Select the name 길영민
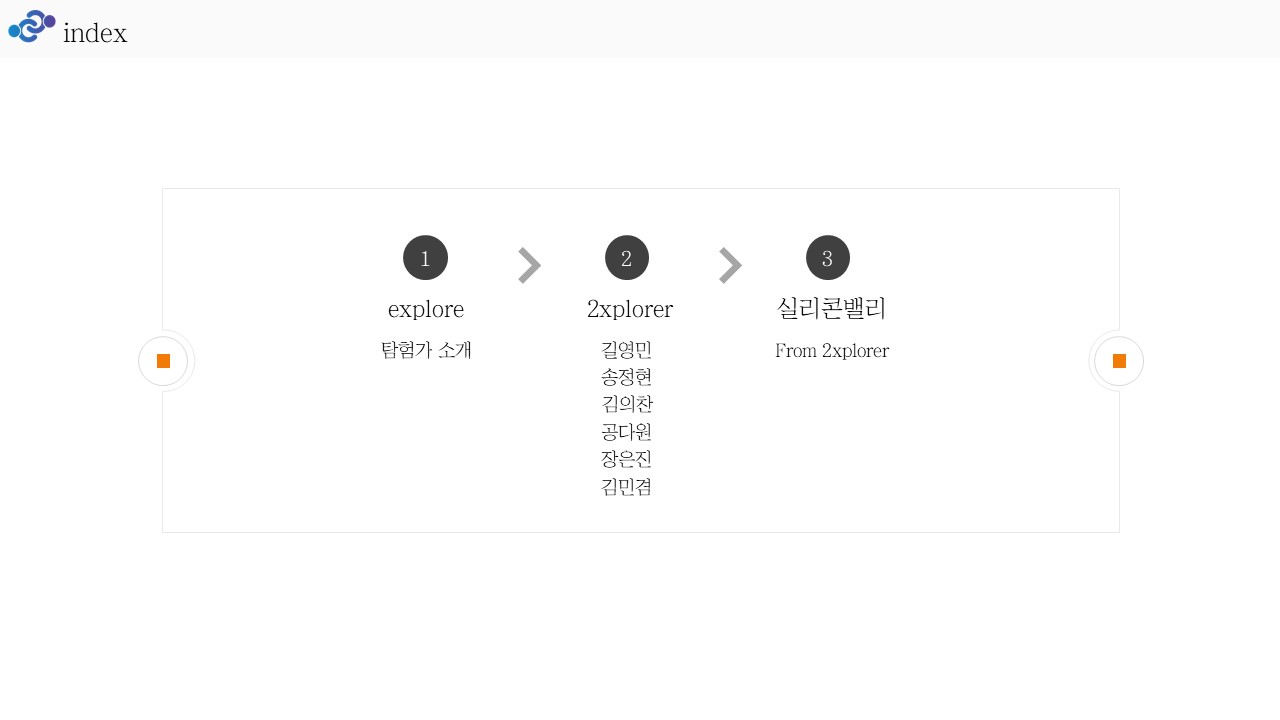This screenshot has width=1280, height=720. click(x=627, y=350)
